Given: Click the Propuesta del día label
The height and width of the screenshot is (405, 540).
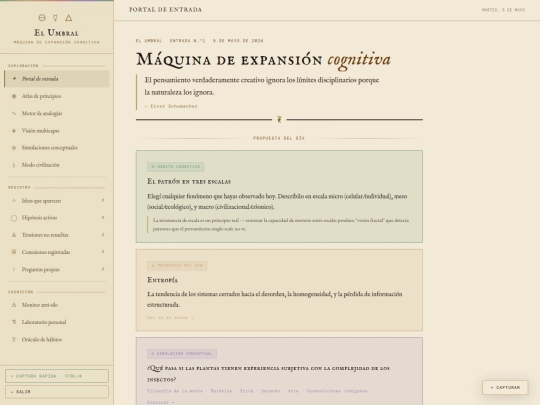Looking at the screenshot, I should pos(279,138).
